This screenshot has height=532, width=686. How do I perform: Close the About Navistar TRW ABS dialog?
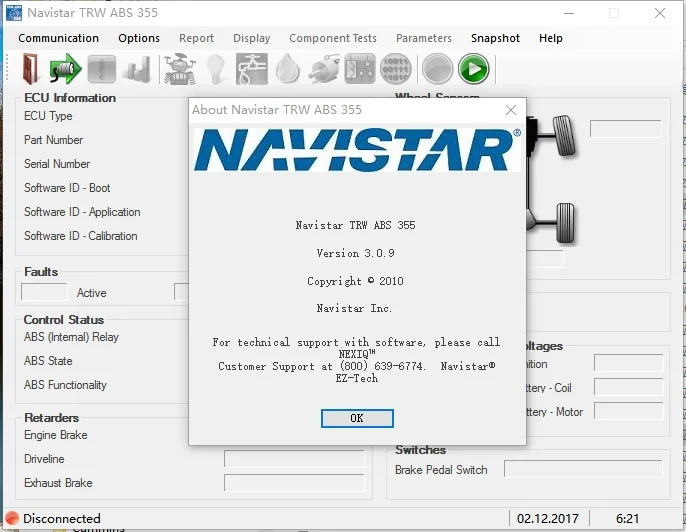click(x=511, y=109)
